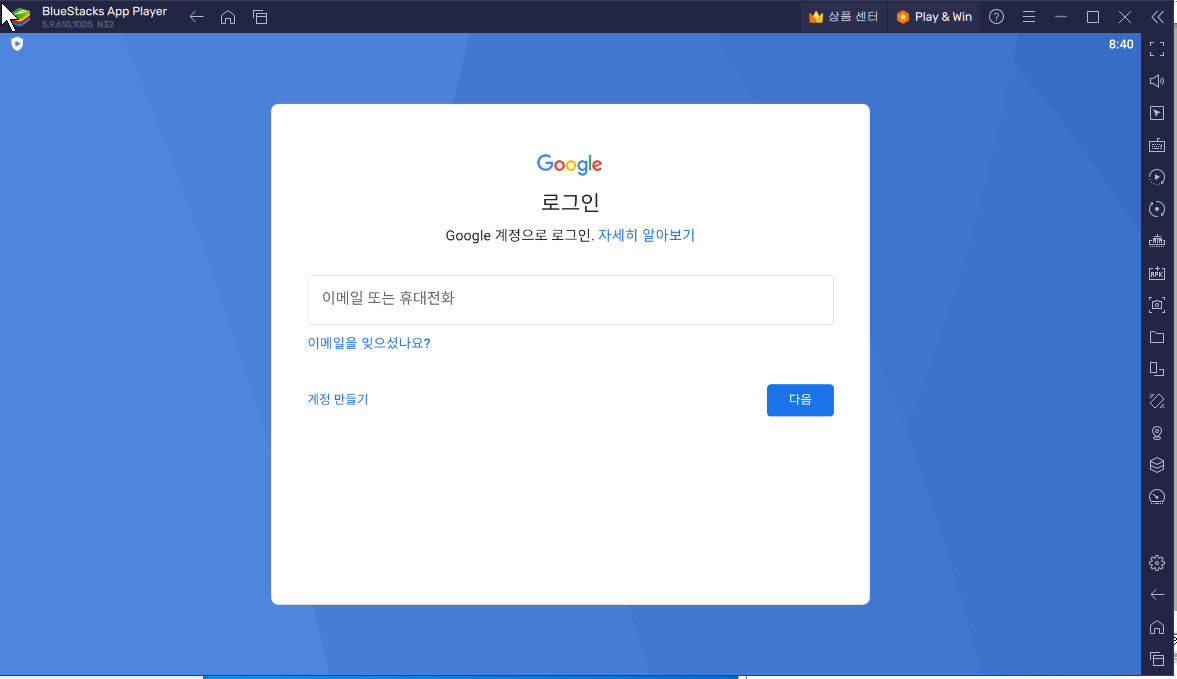This screenshot has height=679, width=1177.
Task: Go to BlueStacks home from title bar
Action: point(228,17)
